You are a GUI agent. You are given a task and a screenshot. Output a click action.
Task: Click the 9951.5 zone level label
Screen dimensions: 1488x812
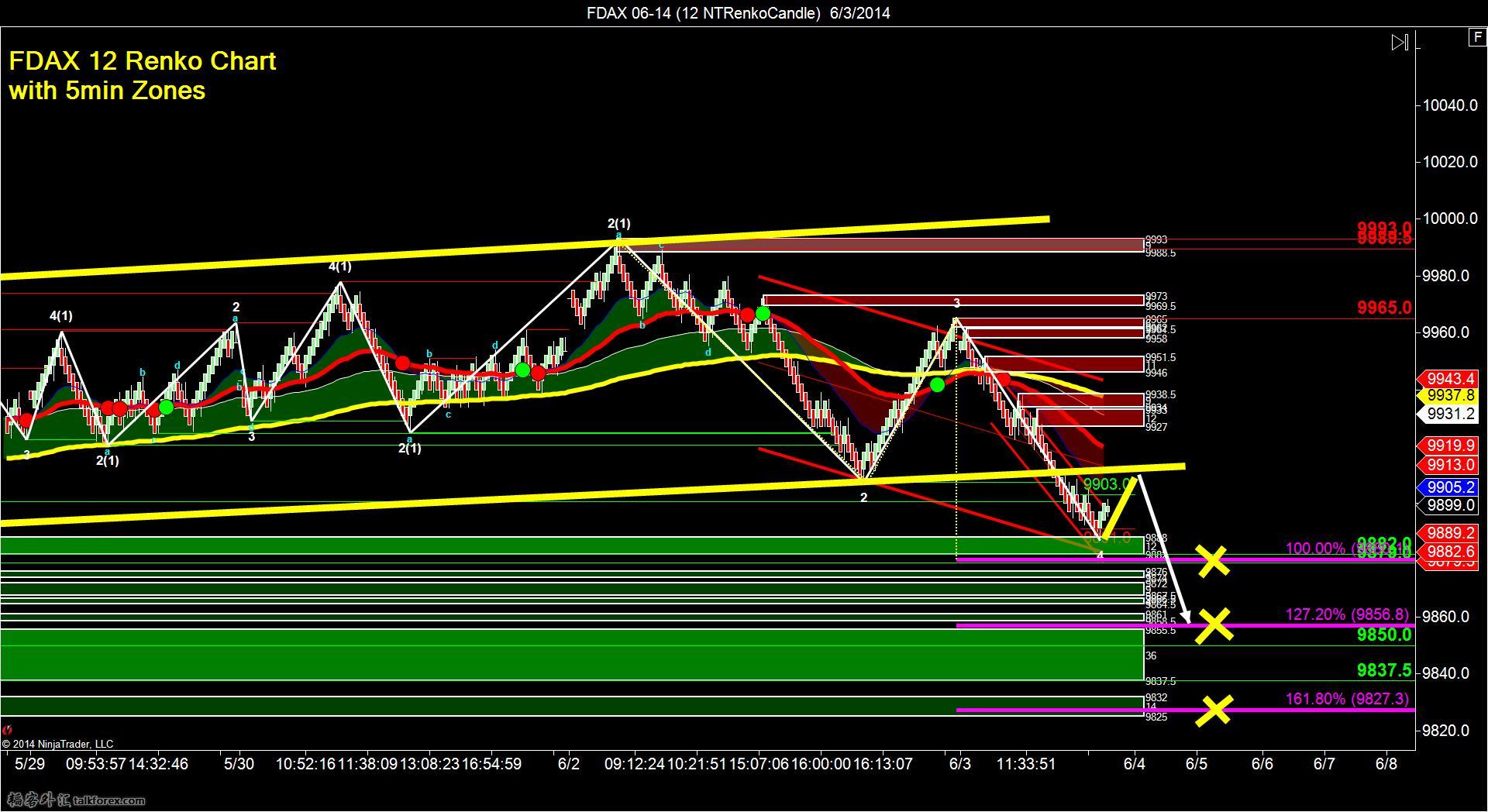pos(1160,358)
